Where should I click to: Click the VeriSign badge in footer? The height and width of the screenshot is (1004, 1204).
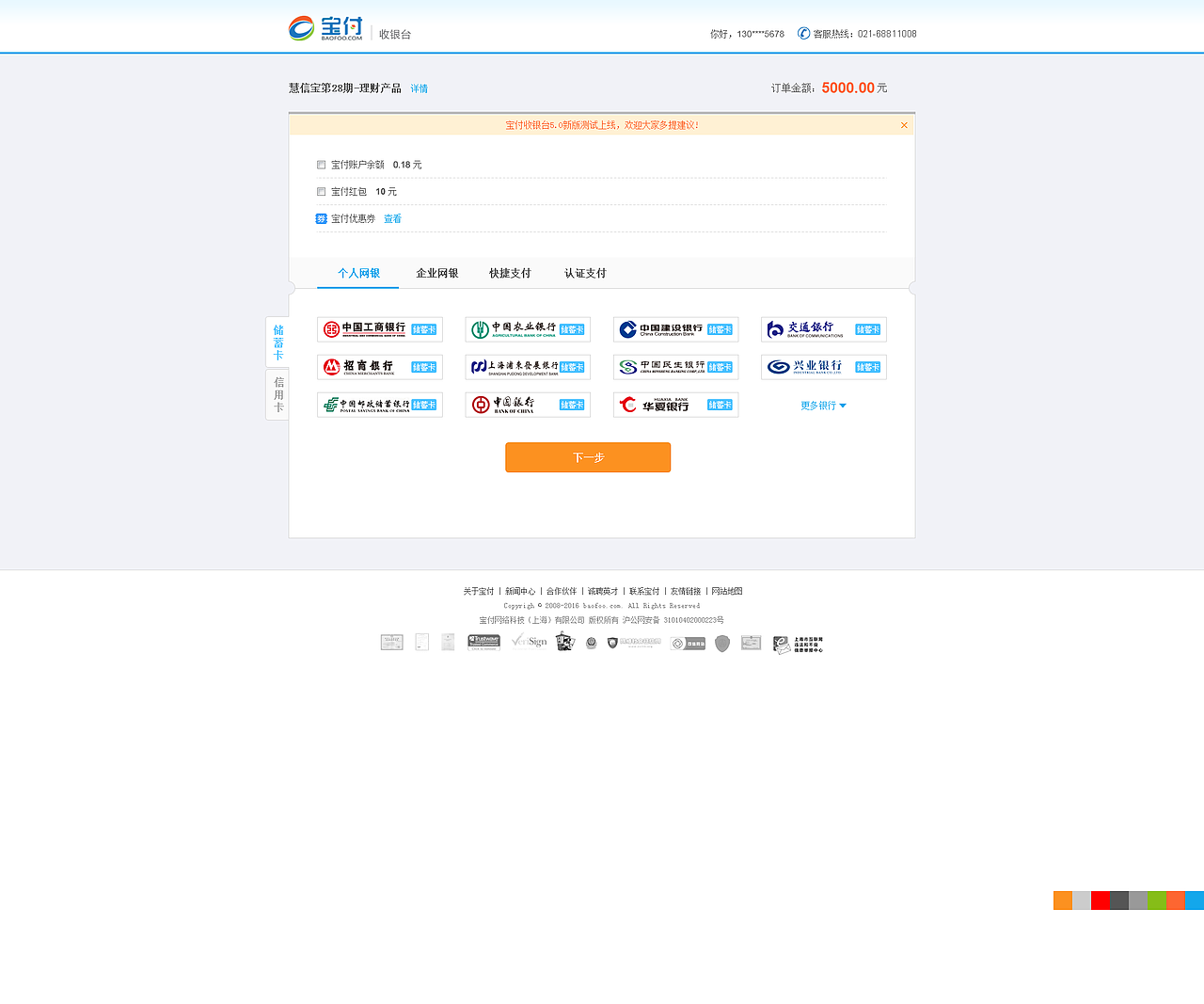coord(529,642)
